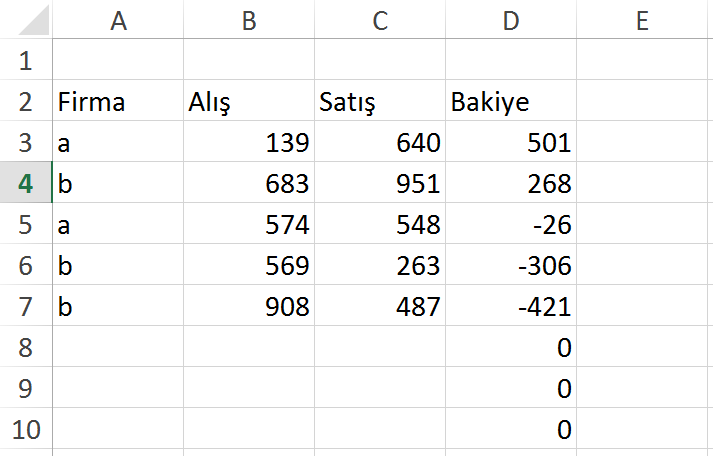Viewport: 713px width, 456px height.
Task: Select column A header
Action: click(x=118, y=20)
